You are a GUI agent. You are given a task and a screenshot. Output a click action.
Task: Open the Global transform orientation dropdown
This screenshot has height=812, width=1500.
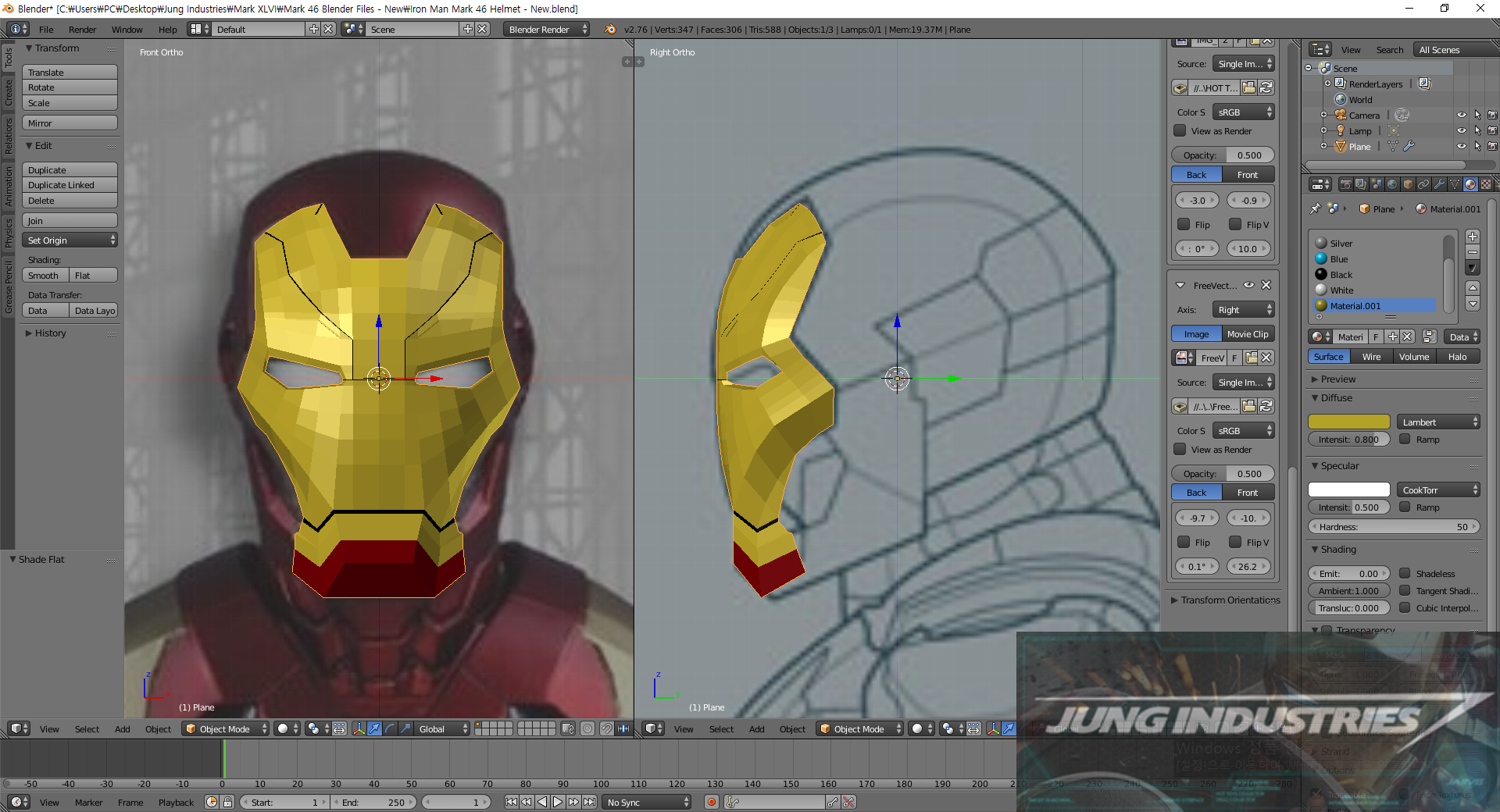[x=442, y=728]
